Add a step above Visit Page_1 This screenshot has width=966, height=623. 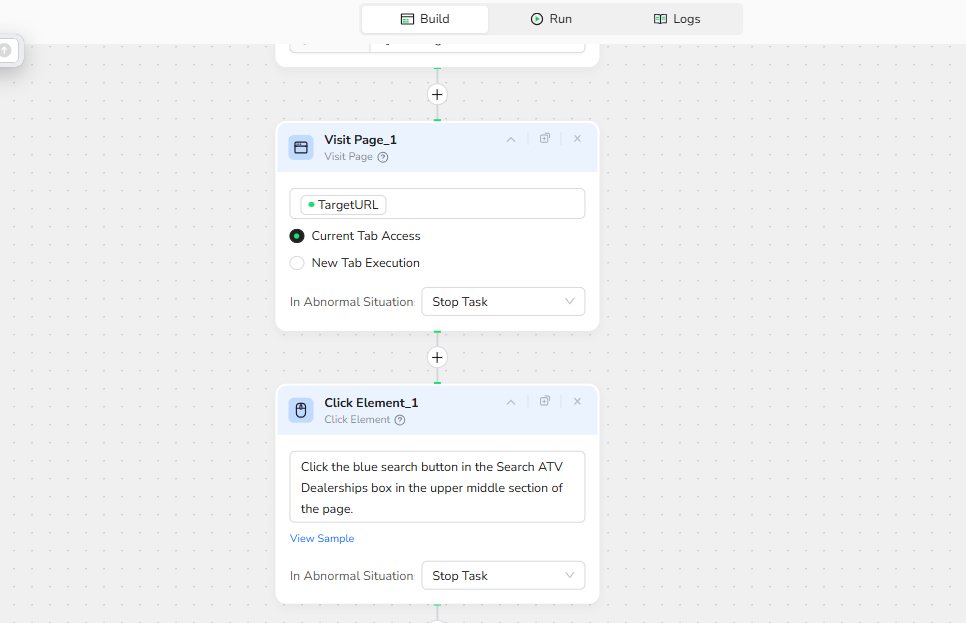[437, 95]
